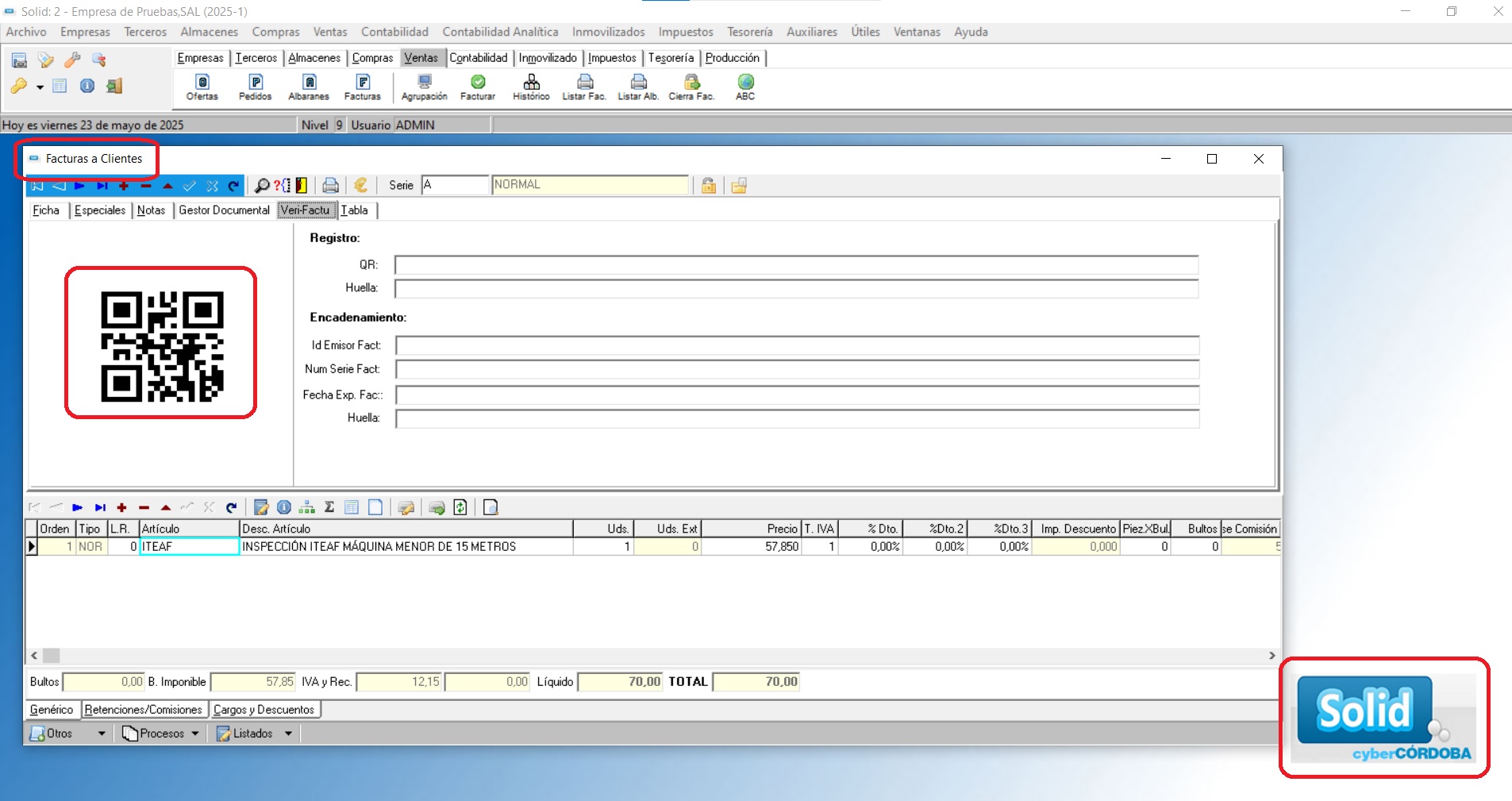Click the Serie input field
Image resolution: width=1512 pixels, height=801 pixels.
(x=454, y=185)
